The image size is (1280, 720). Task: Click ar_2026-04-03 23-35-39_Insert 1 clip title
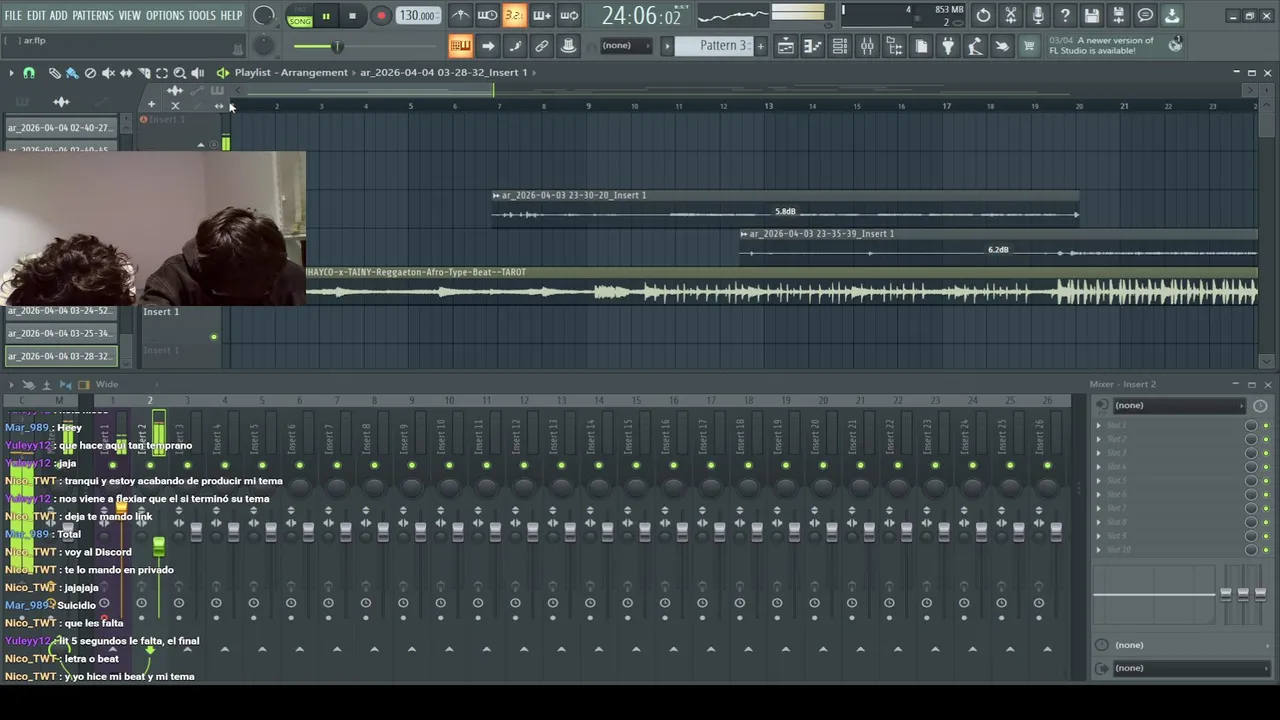pyautogui.click(x=821, y=233)
